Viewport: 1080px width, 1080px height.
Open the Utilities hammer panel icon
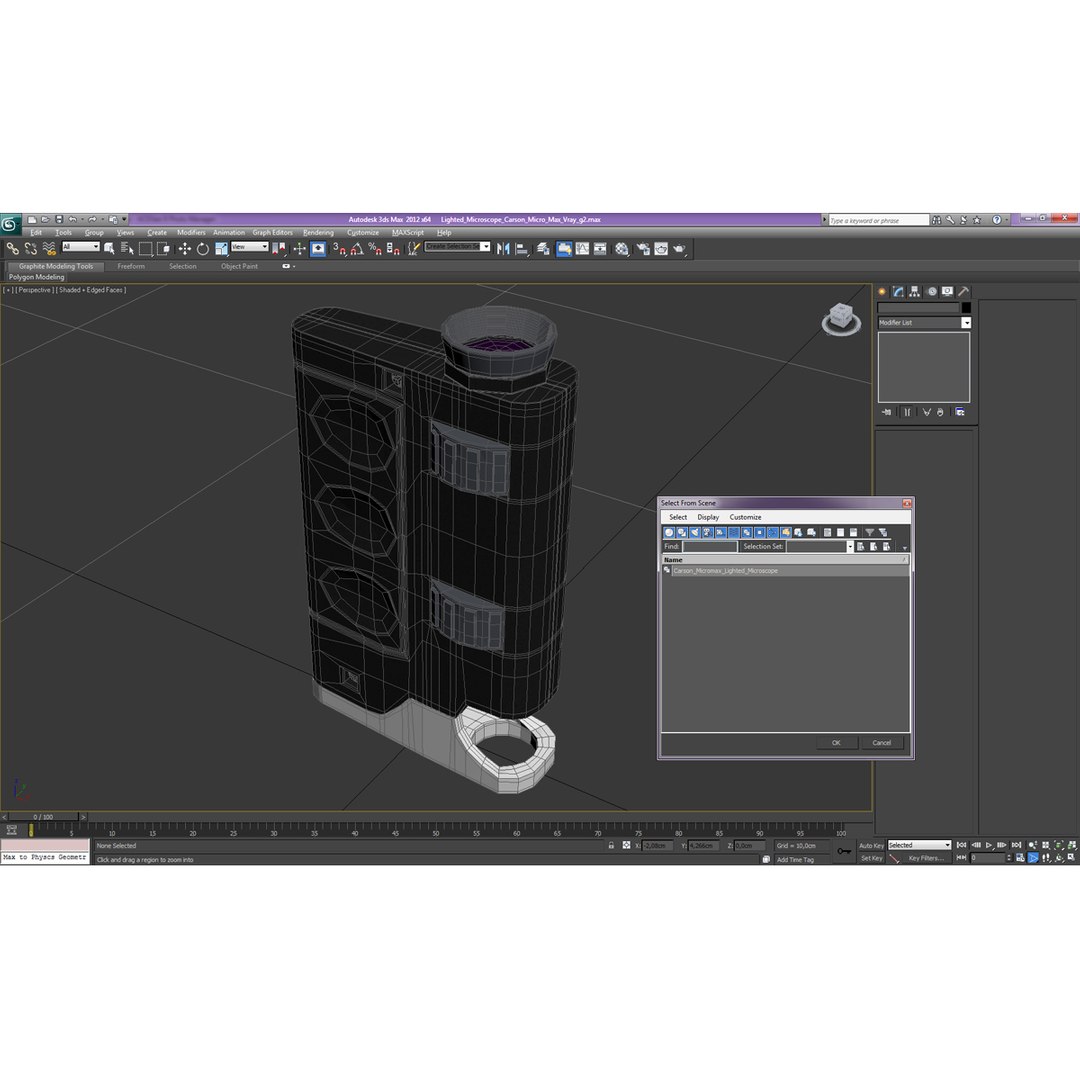coord(964,291)
